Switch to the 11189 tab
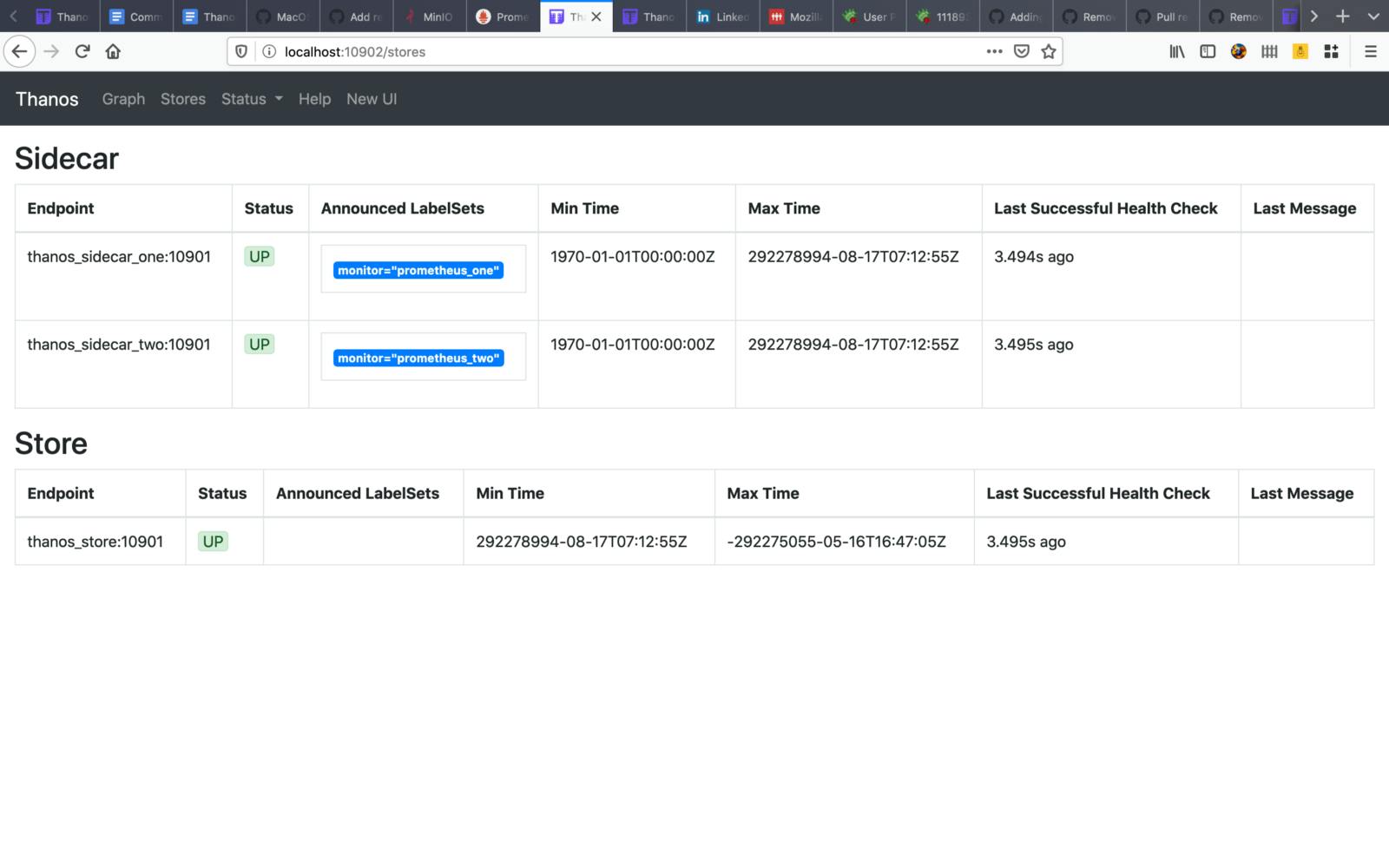The image size is (1389, 868). point(942,16)
